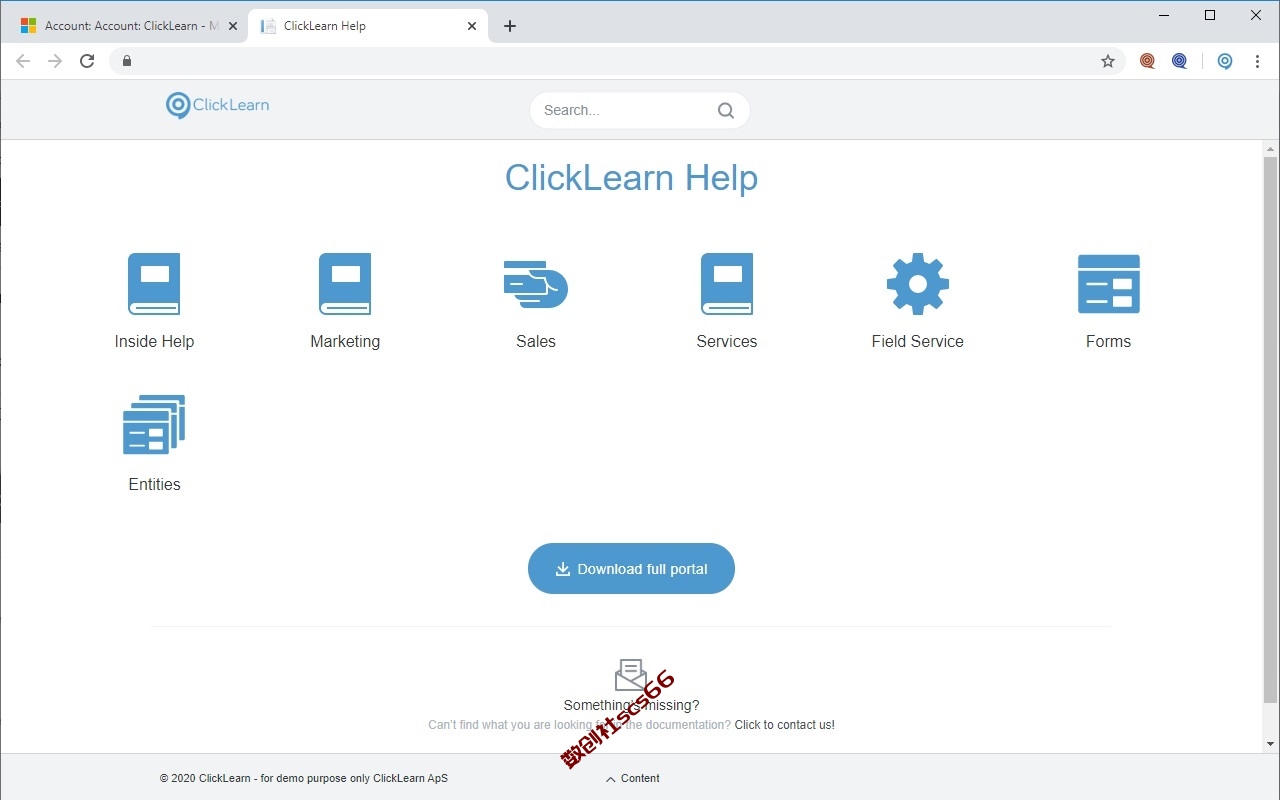
Task: Click the envelope icon above Something missing
Action: pos(631,675)
